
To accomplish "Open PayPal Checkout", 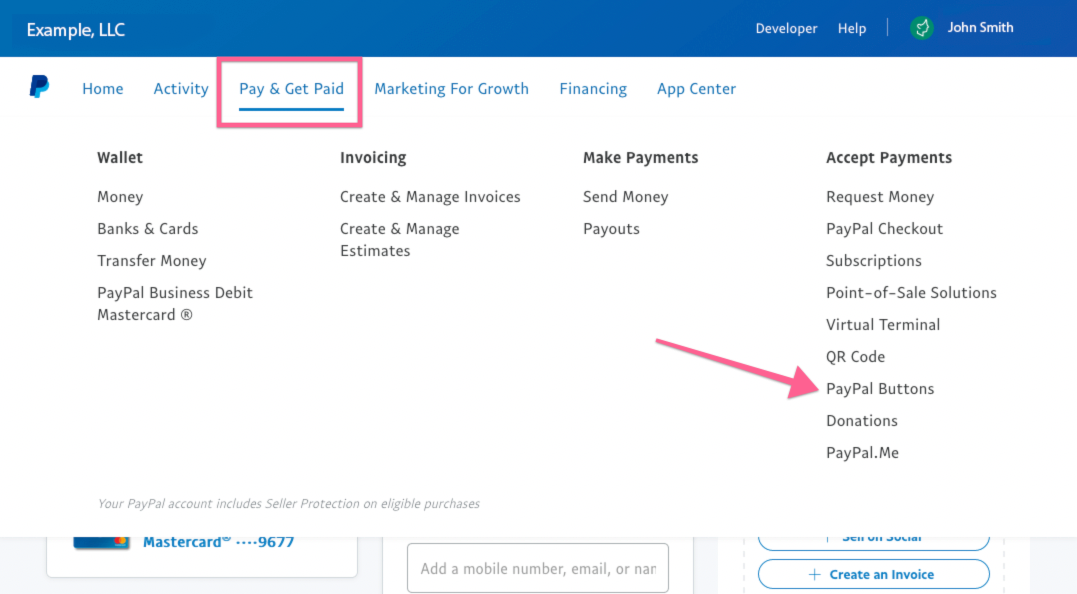I will pos(885,229).
